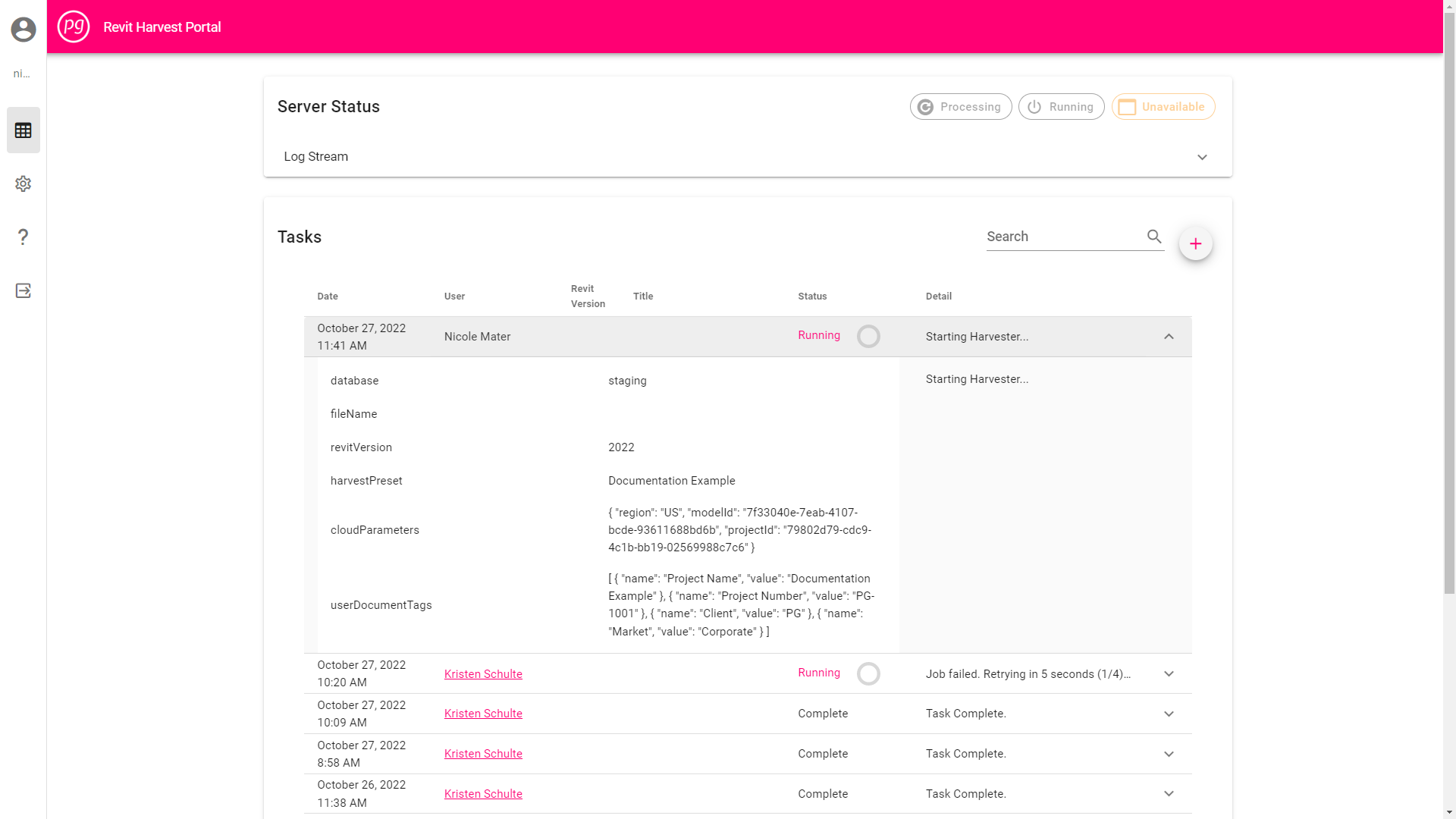
Task: Expand the failed retrying job row
Action: click(1169, 673)
